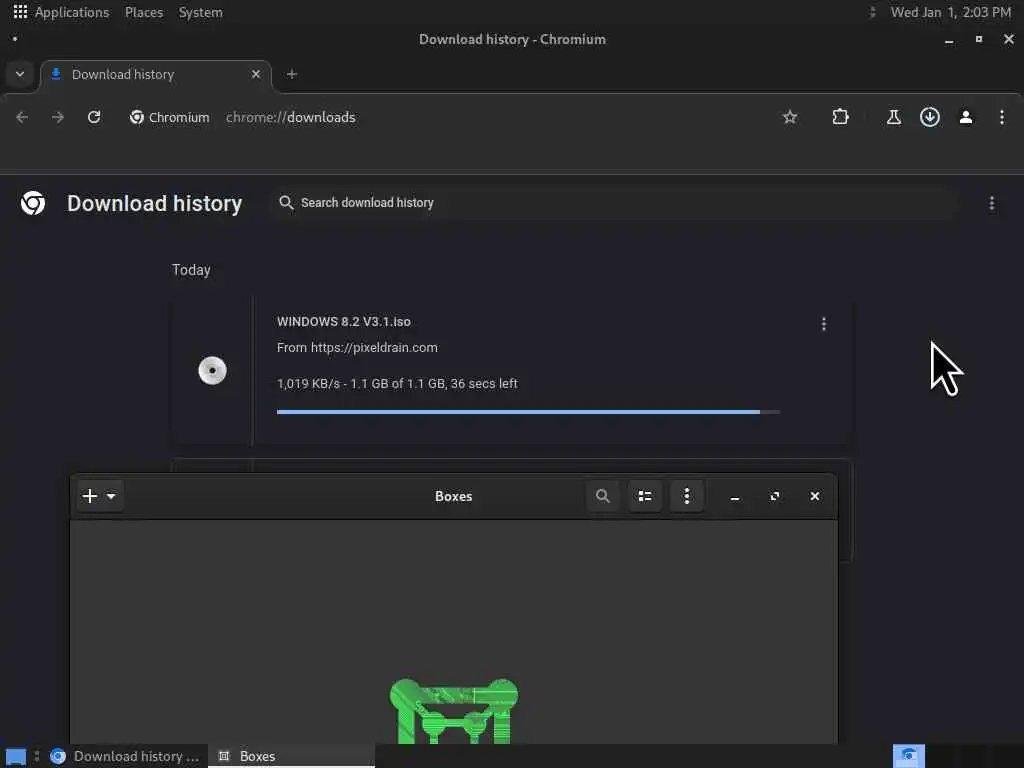Open the profile avatar menu
This screenshot has width=1024, height=768.
(966, 117)
